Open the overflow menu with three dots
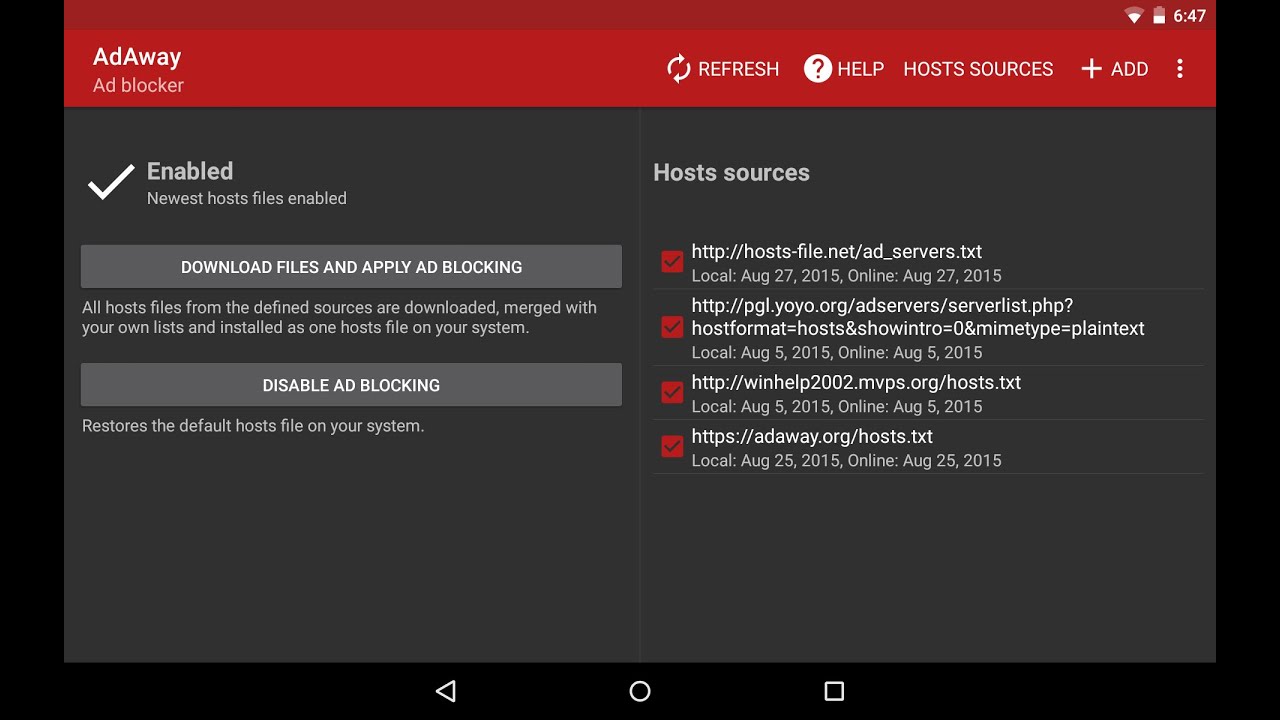1280x720 pixels. (1179, 68)
